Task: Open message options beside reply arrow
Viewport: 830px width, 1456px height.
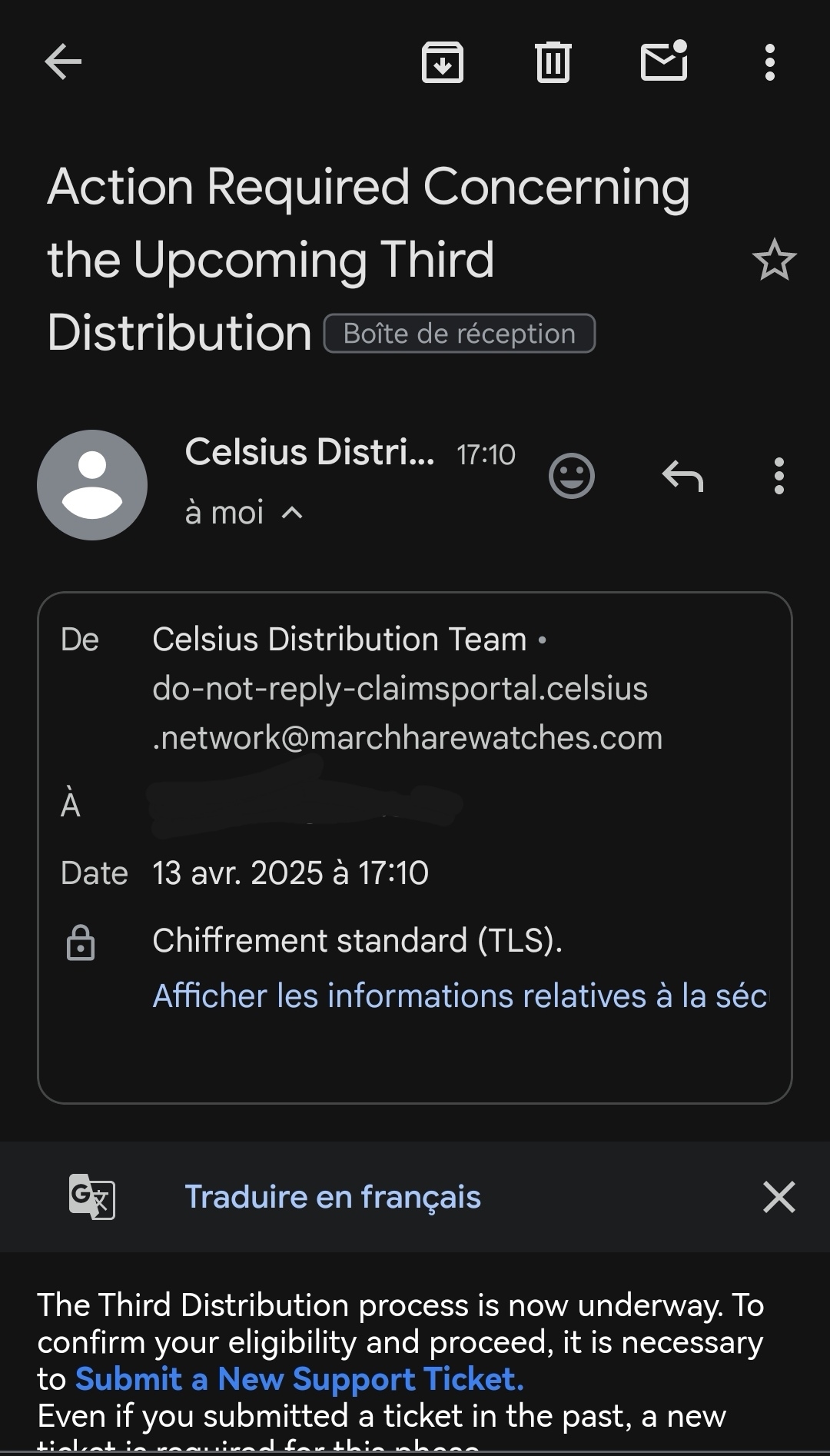Action: pos(779,476)
